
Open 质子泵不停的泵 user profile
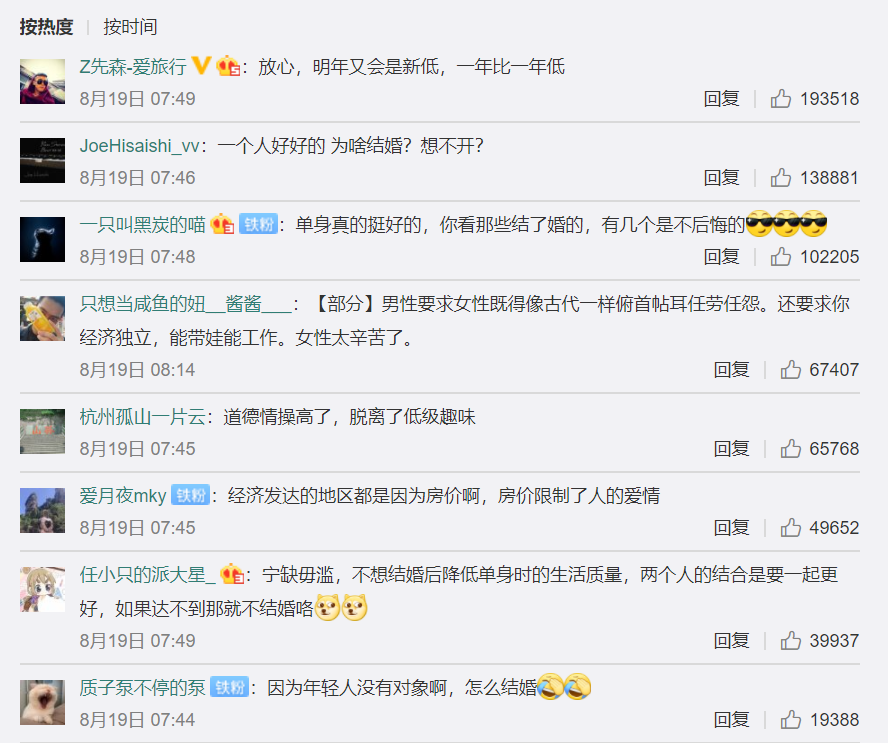142,688
